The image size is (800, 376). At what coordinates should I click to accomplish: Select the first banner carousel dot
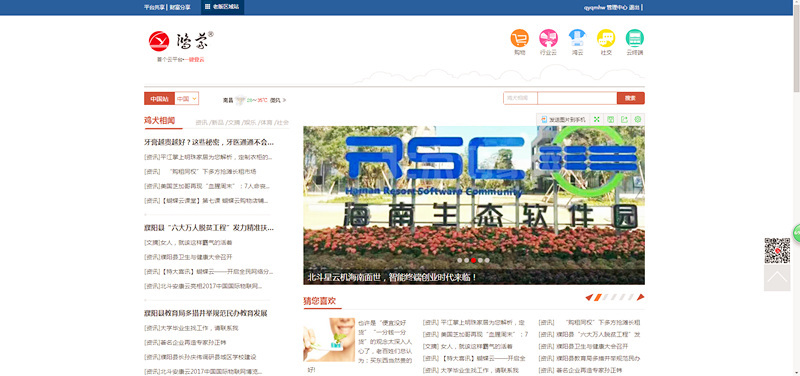pos(460,260)
